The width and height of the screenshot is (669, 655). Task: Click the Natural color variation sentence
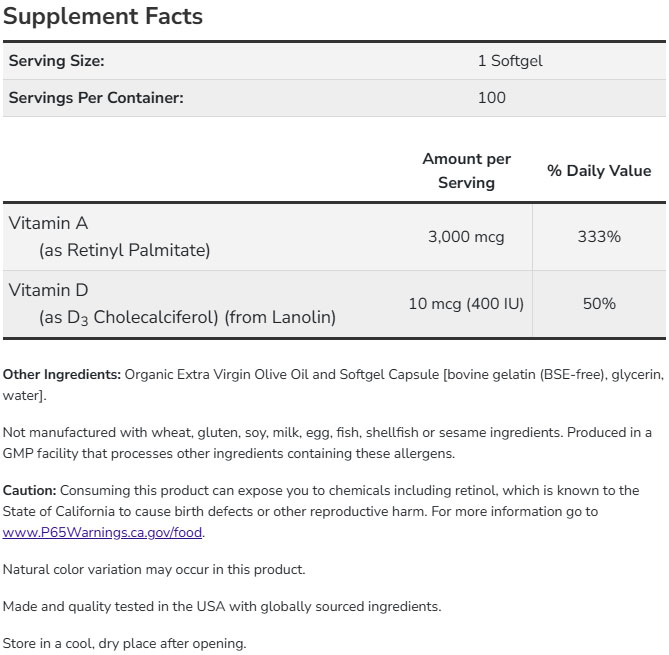pos(154,569)
